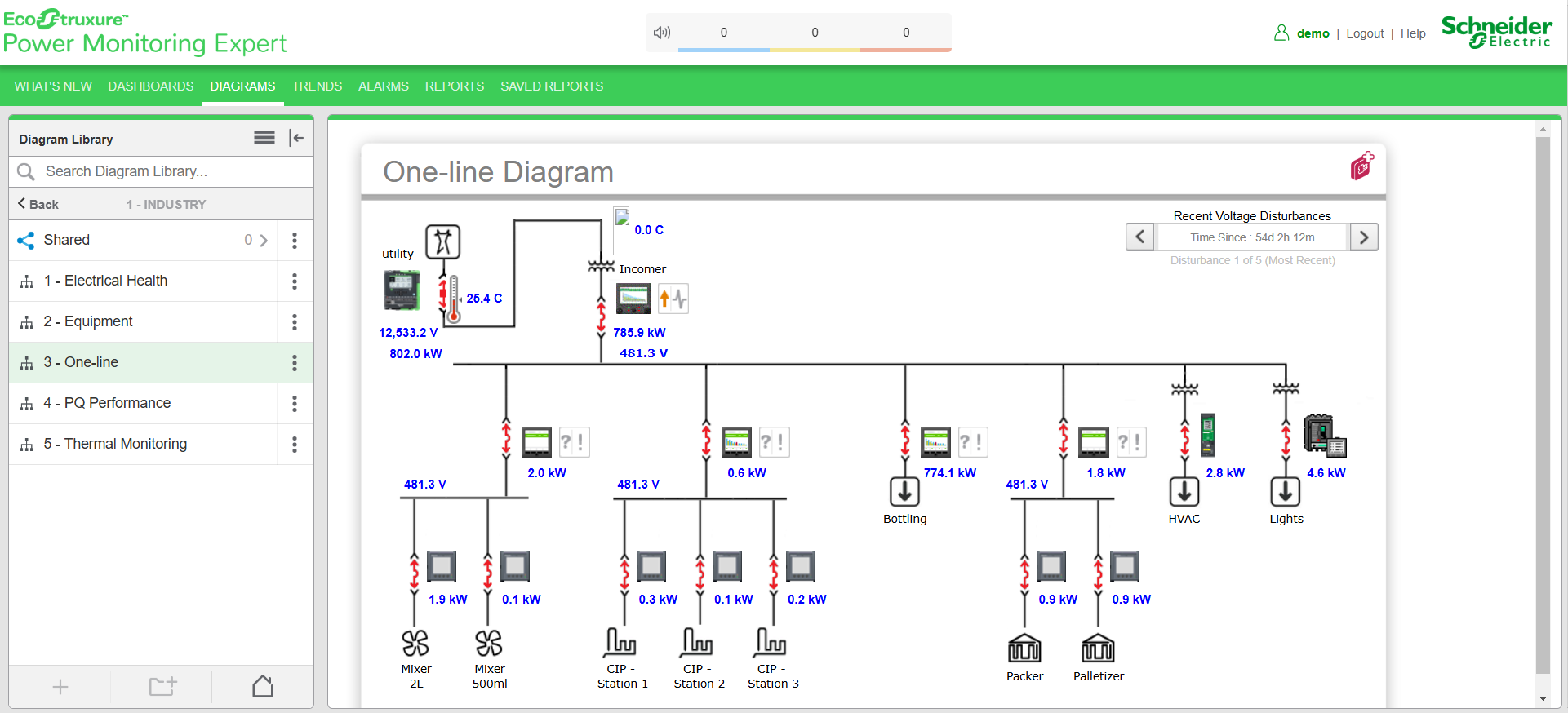Click the utility power meter device icon
The image size is (1568, 713).
(x=402, y=290)
